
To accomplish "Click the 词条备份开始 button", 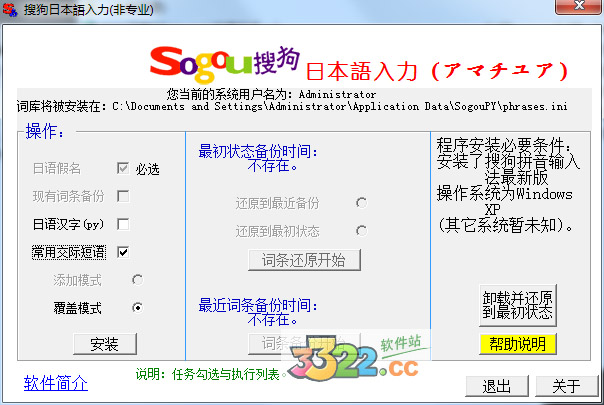I will pos(304,343).
